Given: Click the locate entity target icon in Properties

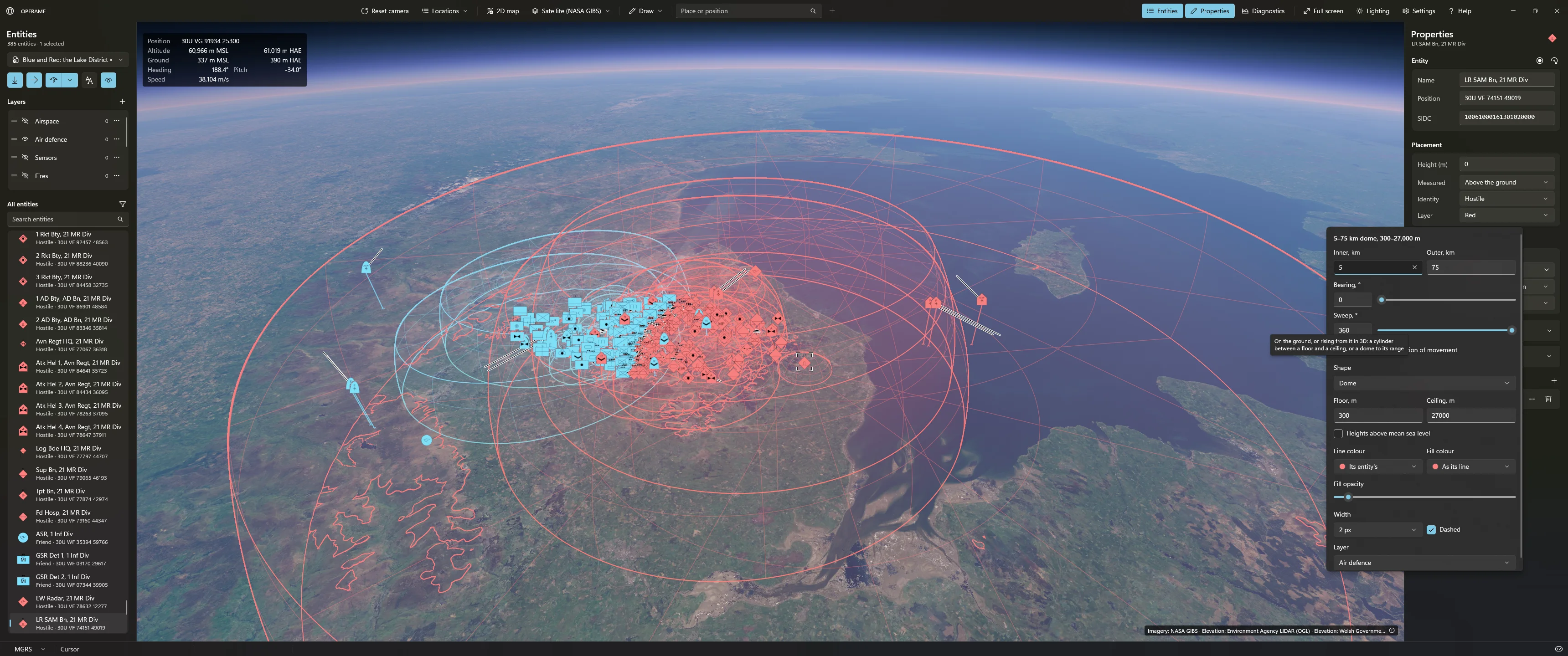Looking at the screenshot, I should [1539, 61].
